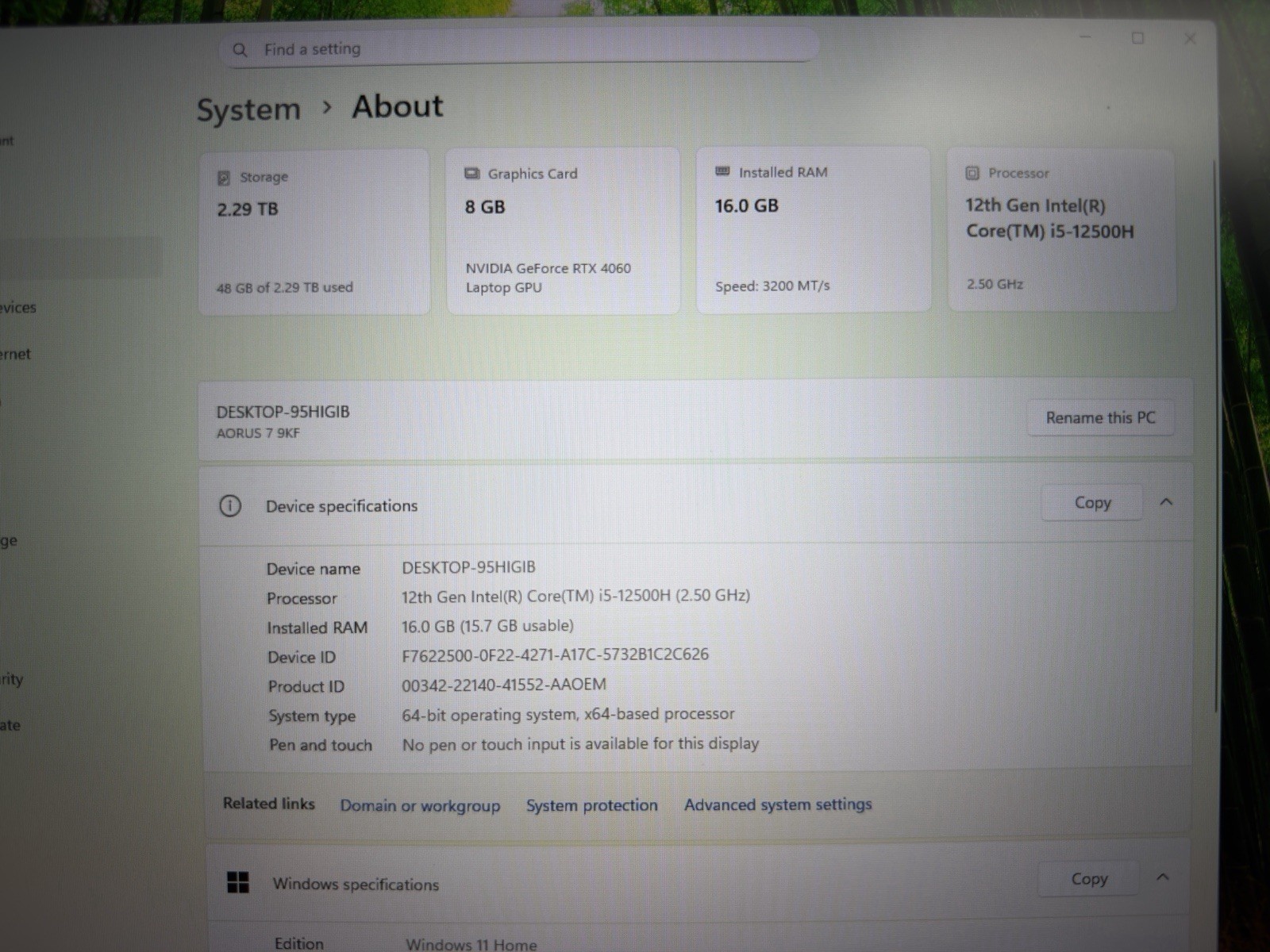Select the Product ID value 00342-22140-41552-AAOEM
This screenshot has height=952, width=1270.
point(504,685)
